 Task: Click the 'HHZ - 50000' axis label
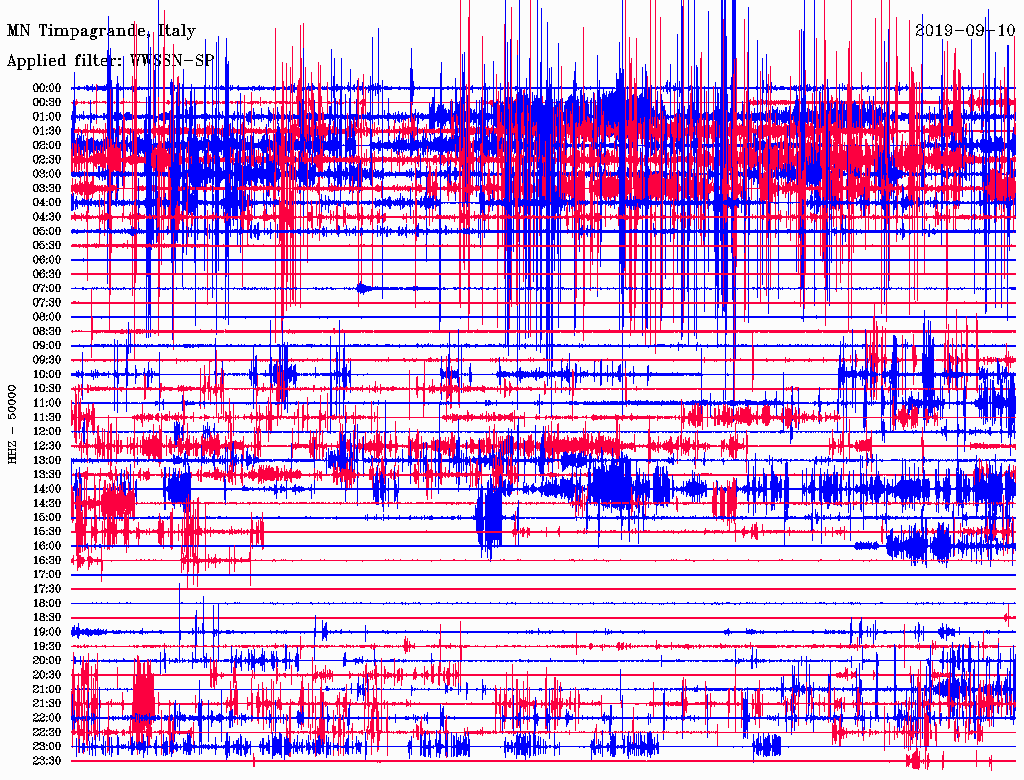tap(12, 425)
